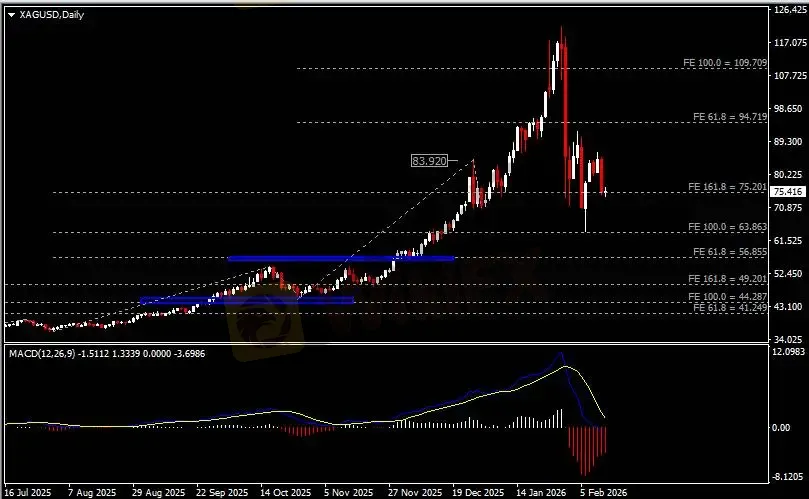
Task: Click the current price tag 75.416
Action: [788, 191]
